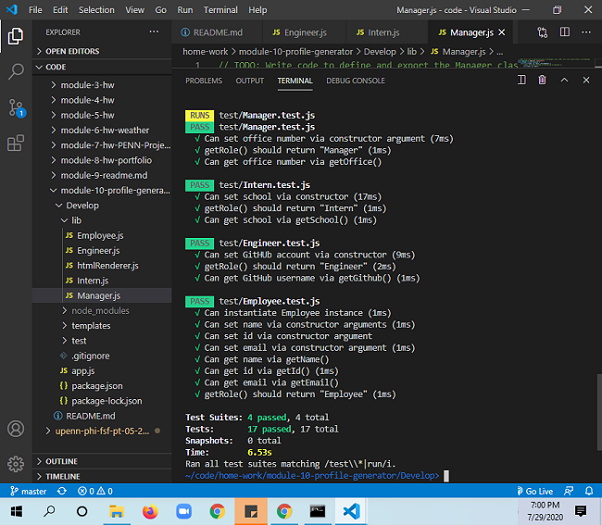This screenshot has height=525, width=602.
Task: Open the Manage gear icon
Action: pos(16,464)
